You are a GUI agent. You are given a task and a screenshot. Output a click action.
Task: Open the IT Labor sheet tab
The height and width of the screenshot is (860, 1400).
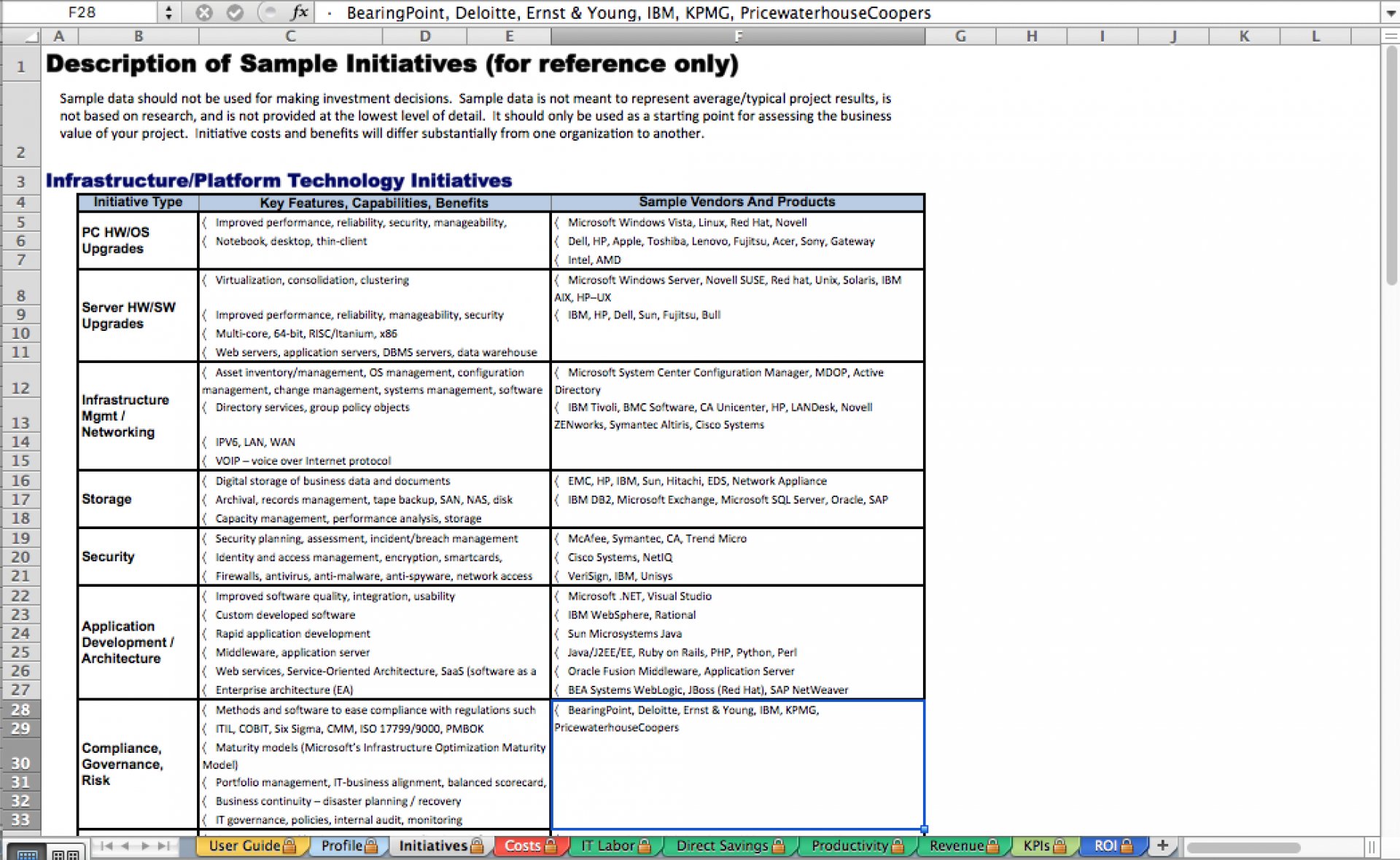tap(615, 845)
